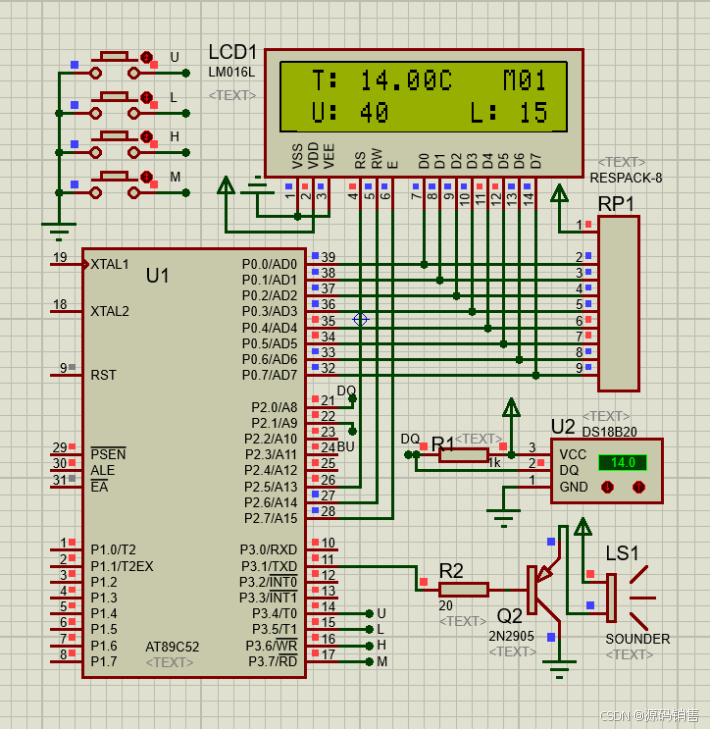Select the U1 AT89C52 microcontroller body
The width and height of the screenshot is (711, 729).
194,463
